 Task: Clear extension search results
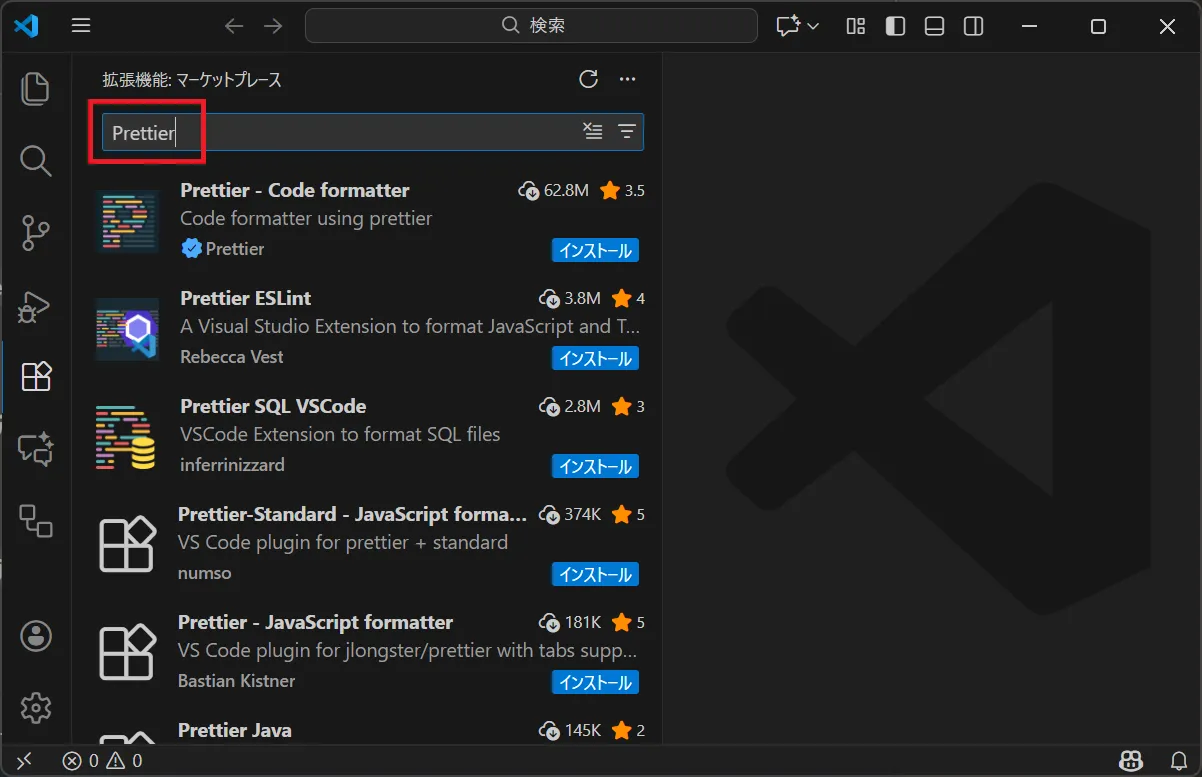(x=593, y=131)
